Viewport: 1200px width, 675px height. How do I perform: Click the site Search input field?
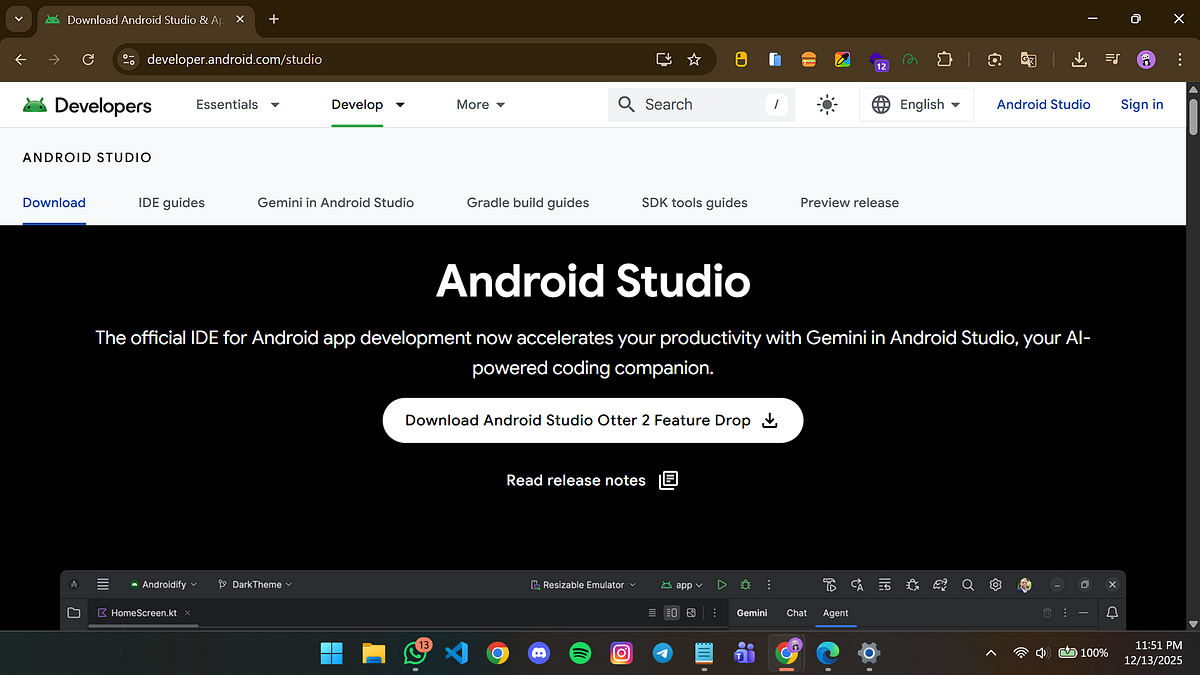(x=701, y=104)
